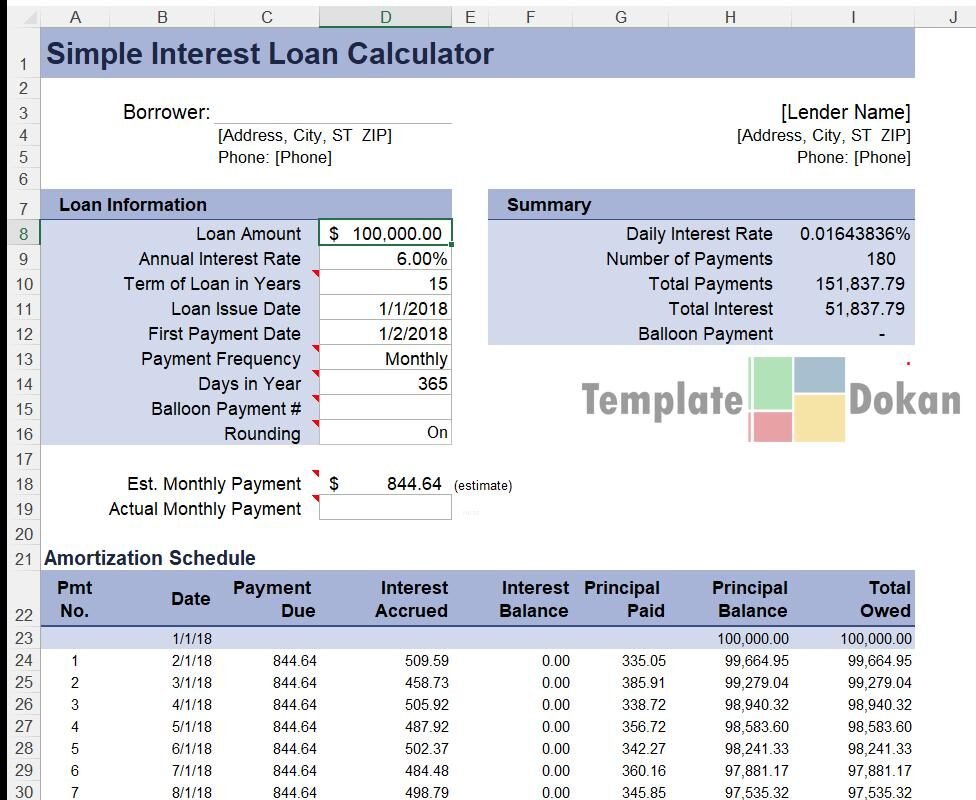Viewport: 976px width, 800px height.
Task: Click the empty Actual Monthly Payment field
Action: pos(385,509)
